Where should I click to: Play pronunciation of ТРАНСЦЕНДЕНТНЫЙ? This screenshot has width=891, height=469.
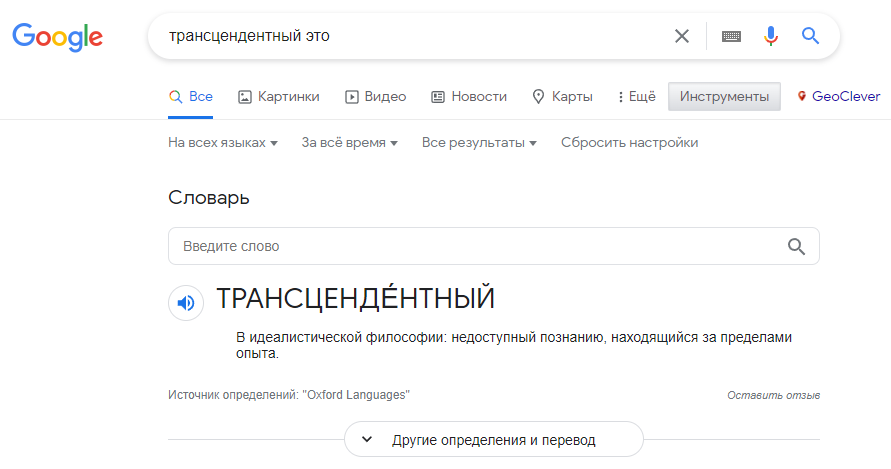pyautogui.click(x=186, y=303)
